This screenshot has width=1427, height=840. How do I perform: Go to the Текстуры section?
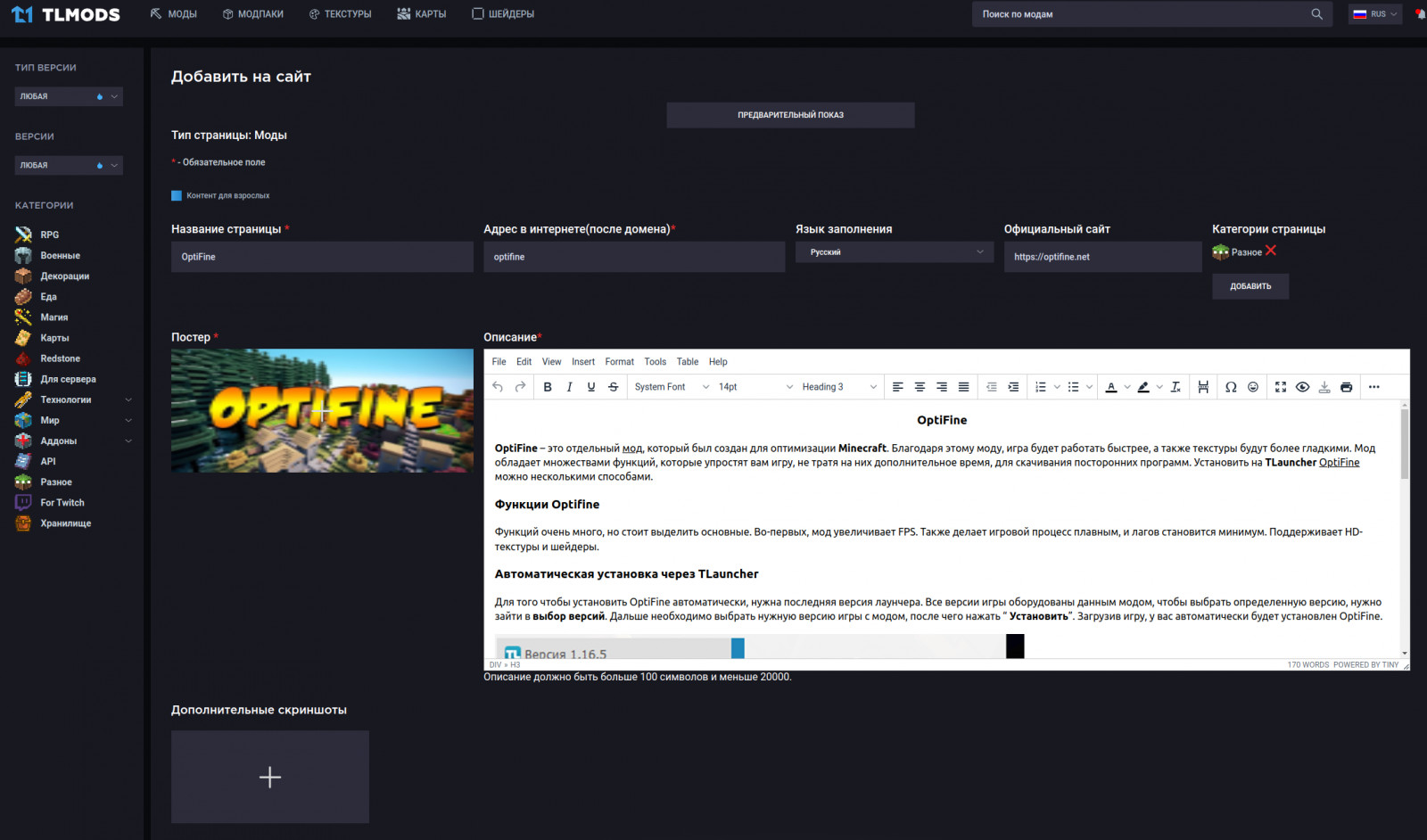(x=340, y=14)
